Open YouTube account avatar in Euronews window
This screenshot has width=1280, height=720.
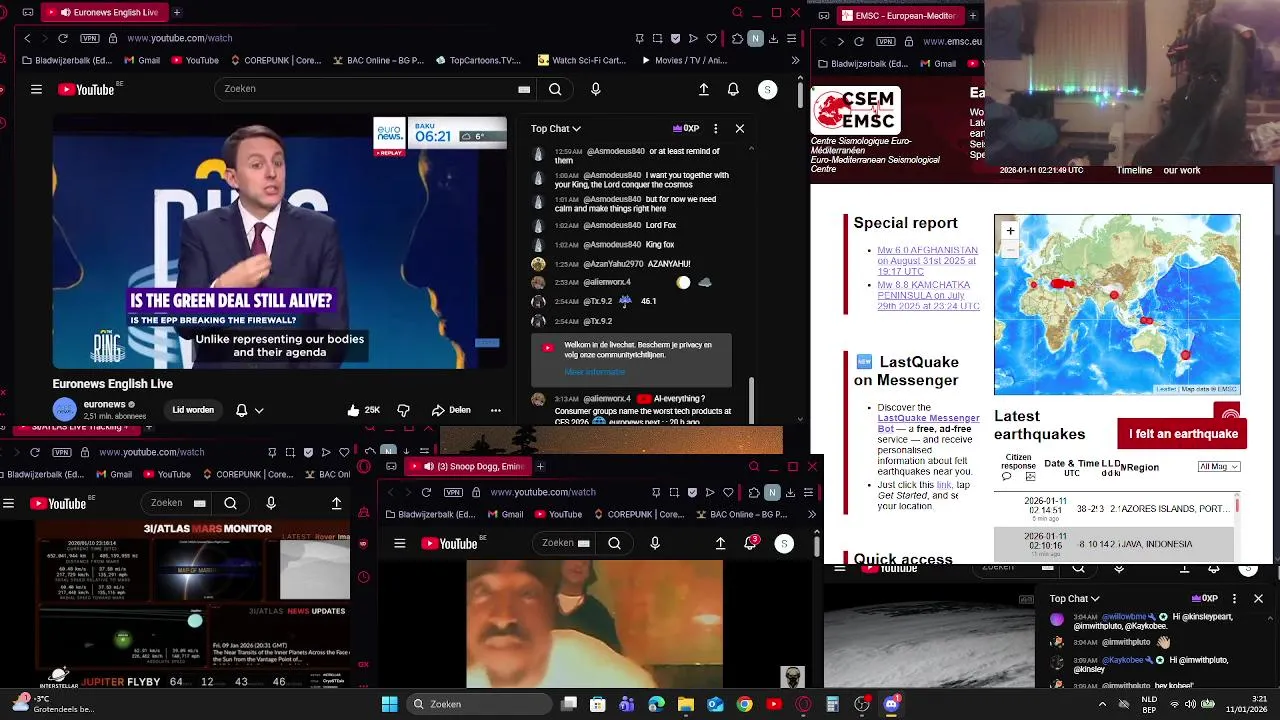(x=767, y=89)
